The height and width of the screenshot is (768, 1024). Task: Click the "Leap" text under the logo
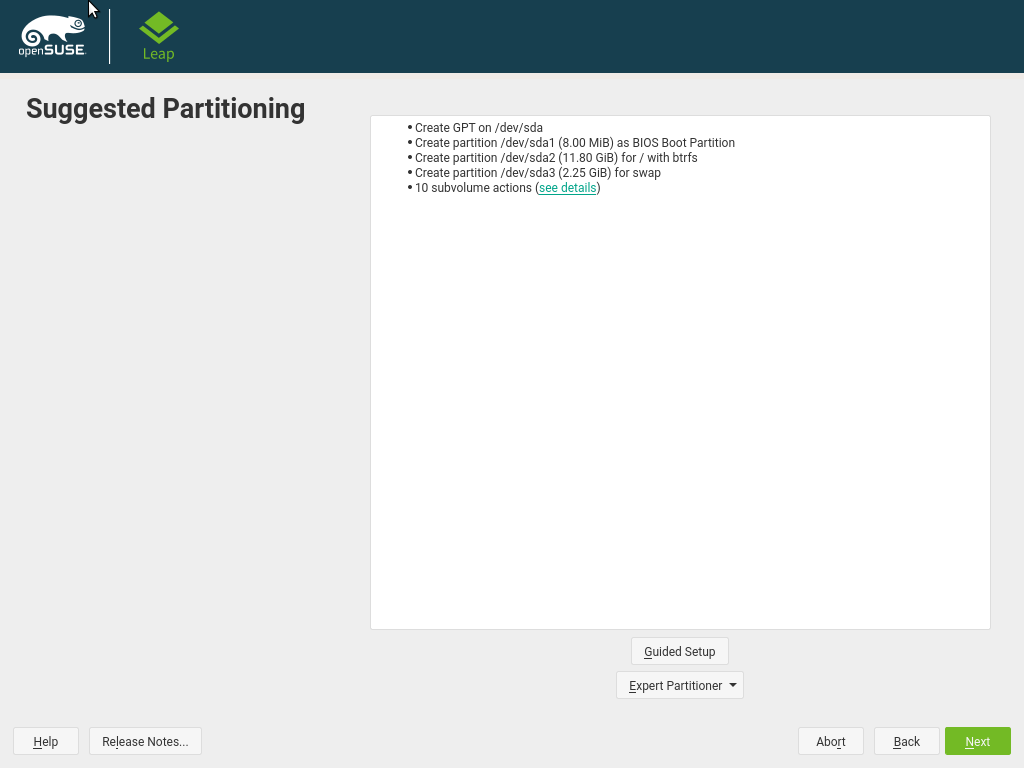158,54
